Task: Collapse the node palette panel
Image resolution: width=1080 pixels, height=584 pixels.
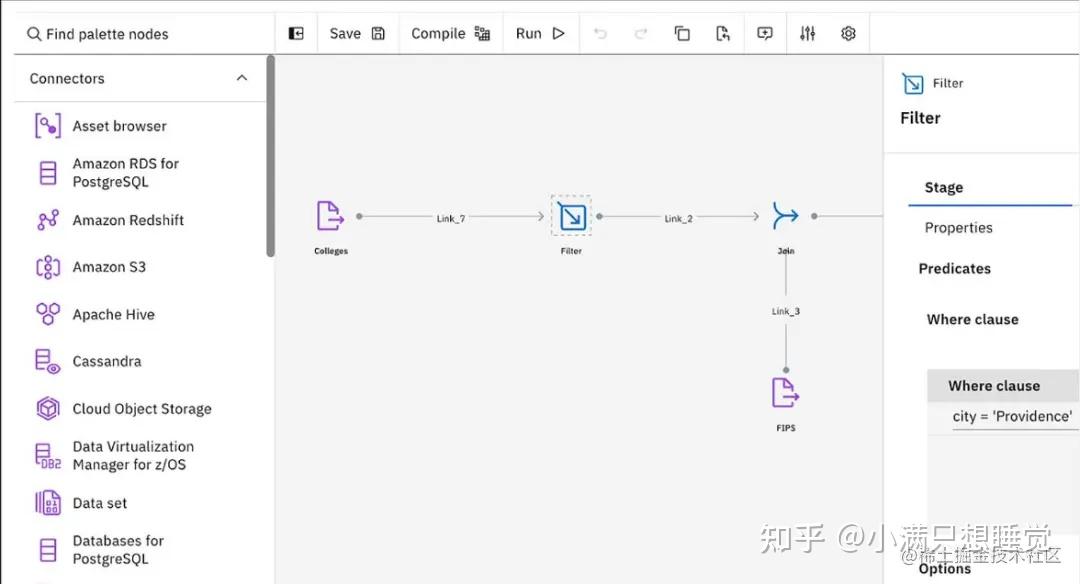Action: (x=296, y=33)
